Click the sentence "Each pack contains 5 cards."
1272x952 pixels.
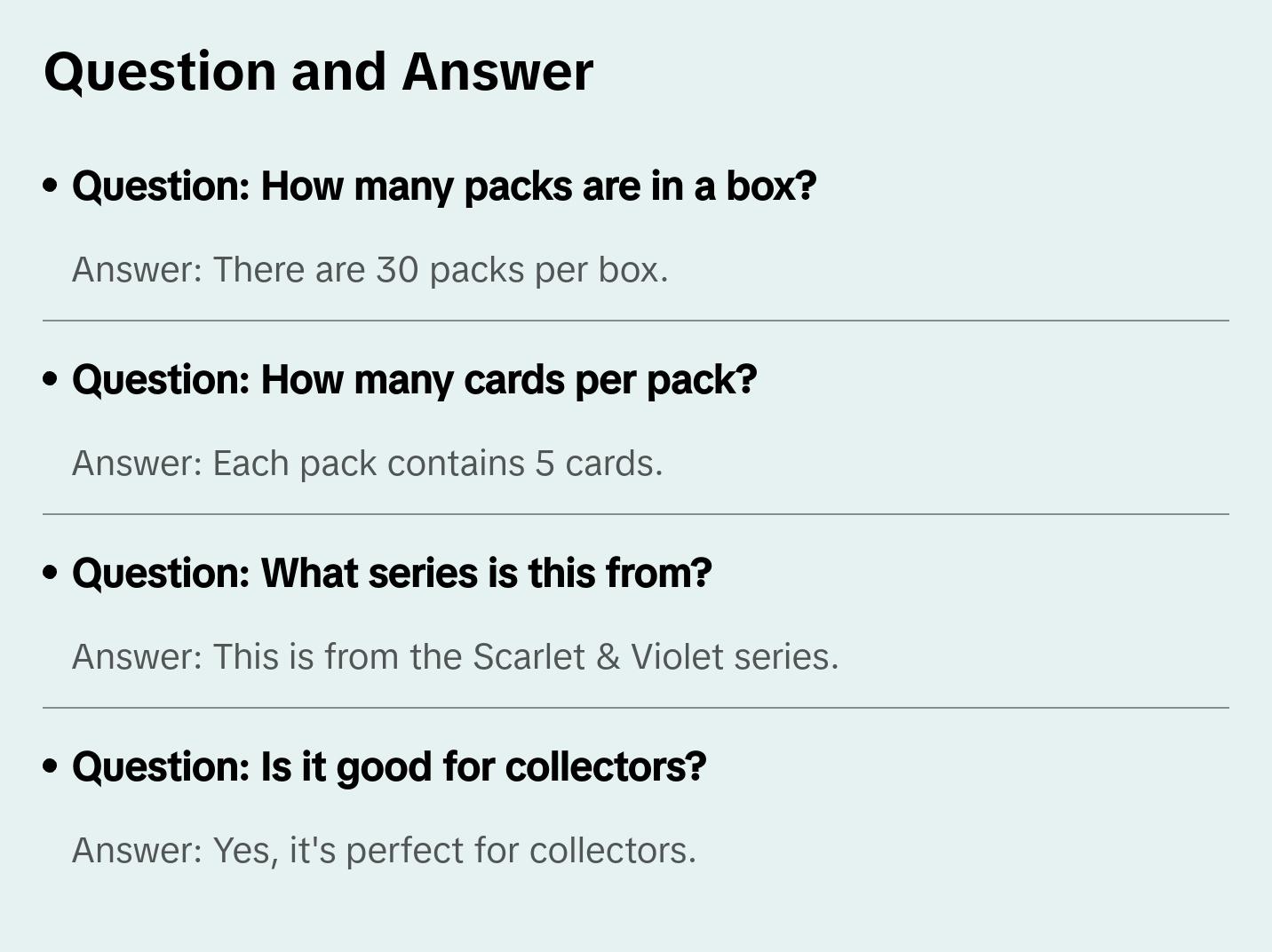438,464
